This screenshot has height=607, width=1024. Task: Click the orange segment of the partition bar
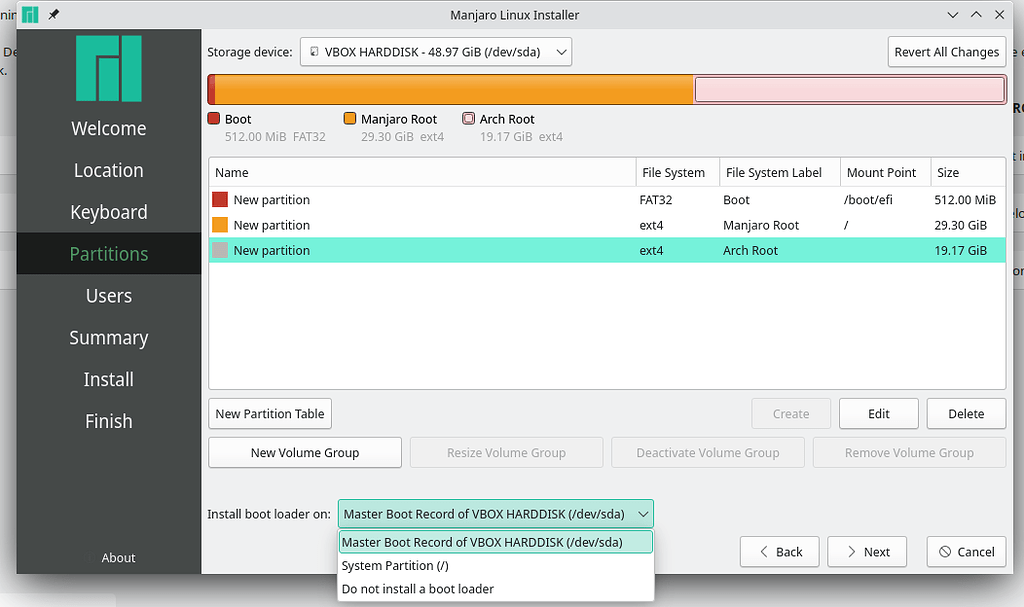coord(450,88)
